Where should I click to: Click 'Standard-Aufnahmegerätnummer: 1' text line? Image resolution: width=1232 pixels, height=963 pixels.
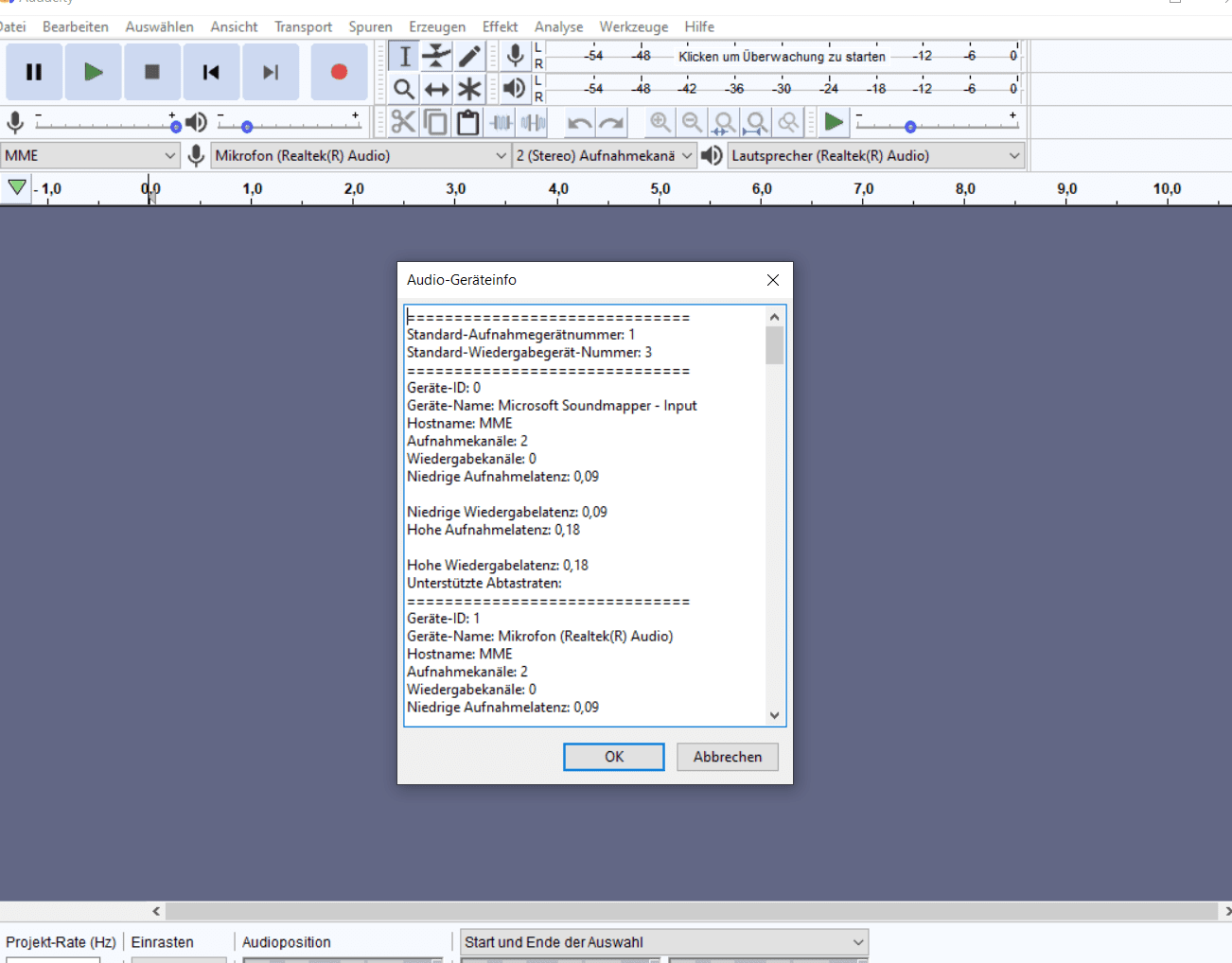[x=520, y=335]
